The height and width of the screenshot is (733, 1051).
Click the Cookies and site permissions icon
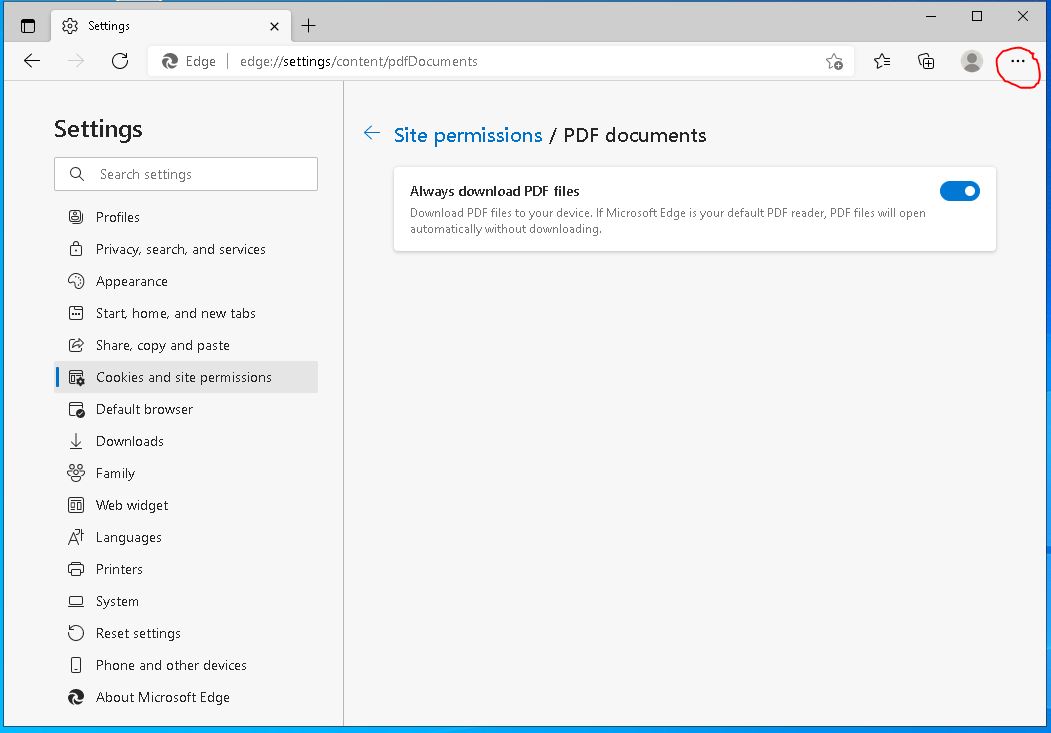tap(76, 378)
